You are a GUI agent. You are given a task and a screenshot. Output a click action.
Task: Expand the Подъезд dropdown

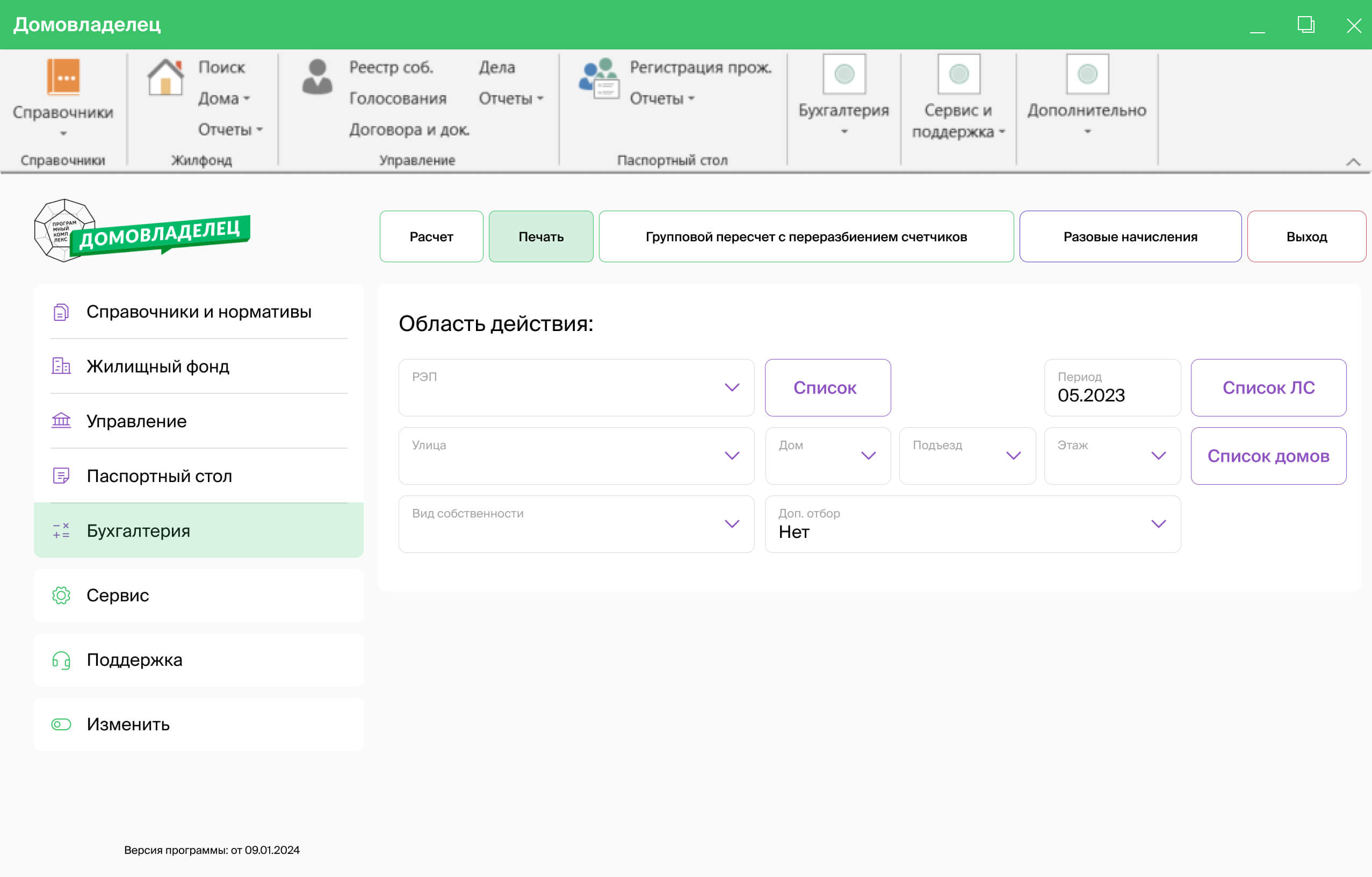[1013, 456]
